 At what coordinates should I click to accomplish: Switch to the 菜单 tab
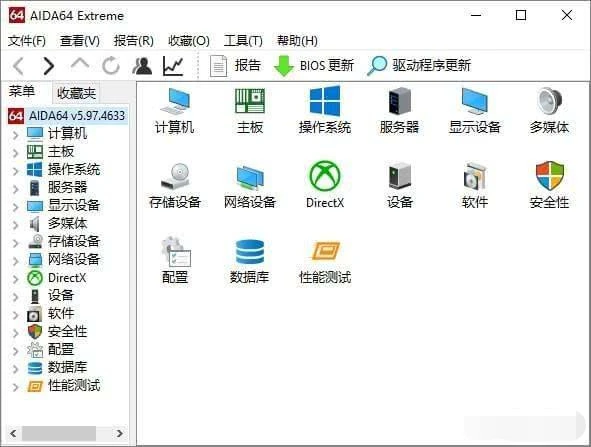point(22,91)
